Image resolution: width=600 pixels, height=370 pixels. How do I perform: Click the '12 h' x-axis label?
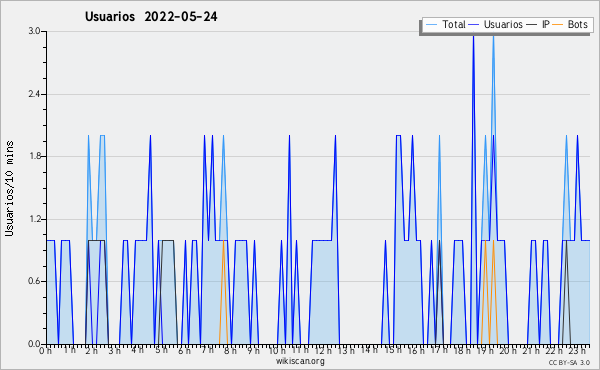click(x=323, y=350)
